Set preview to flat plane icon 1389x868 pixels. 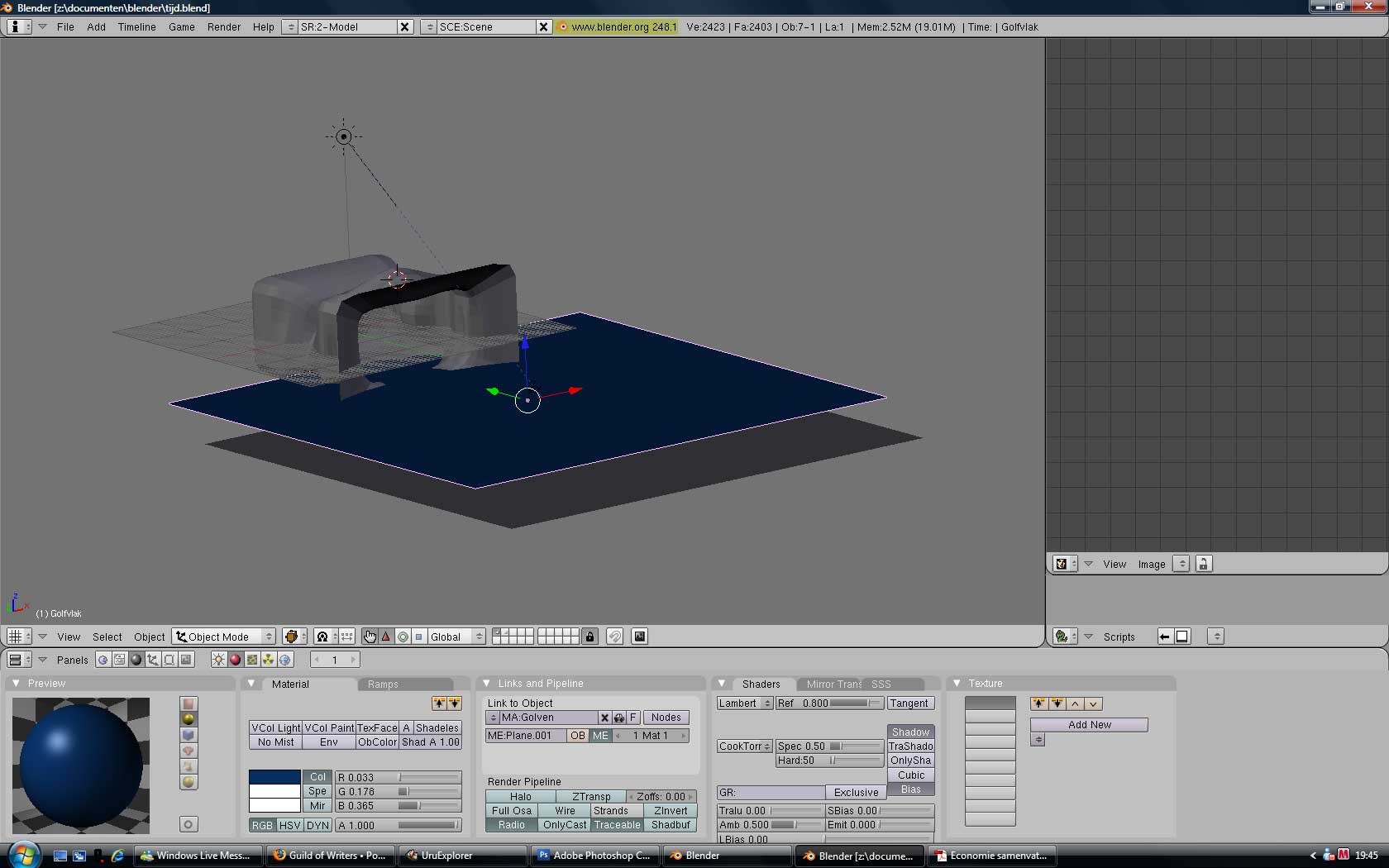click(x=189, y=703)
